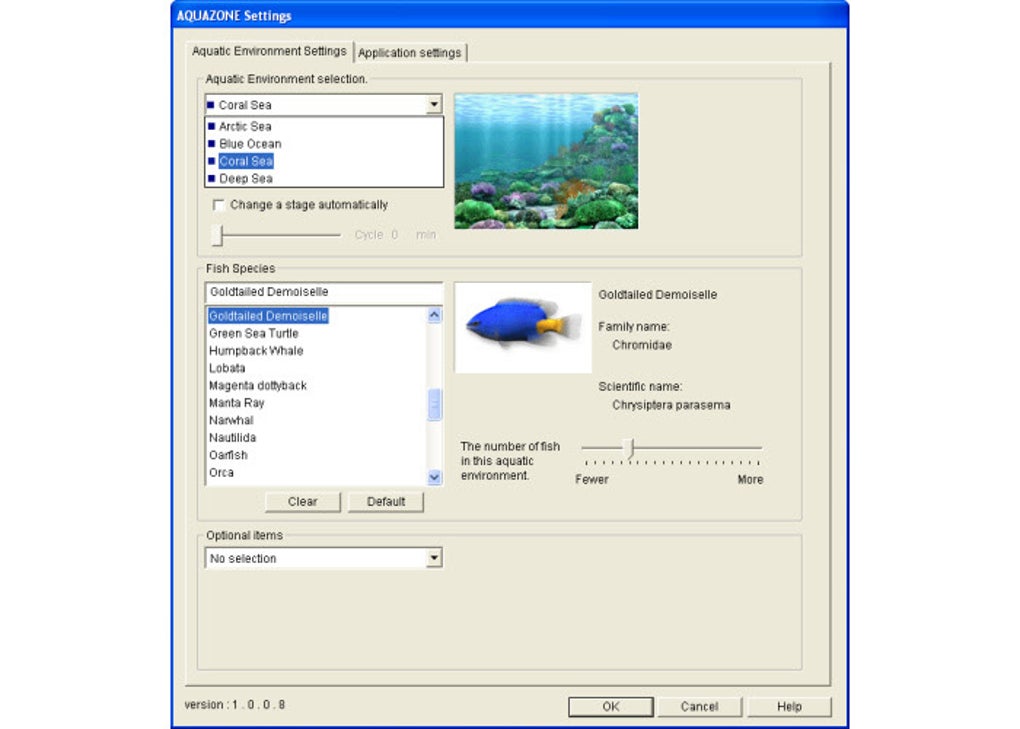Confirm settings with the OK button
This screenshot has width=1020, height=729.
(611, 707)
